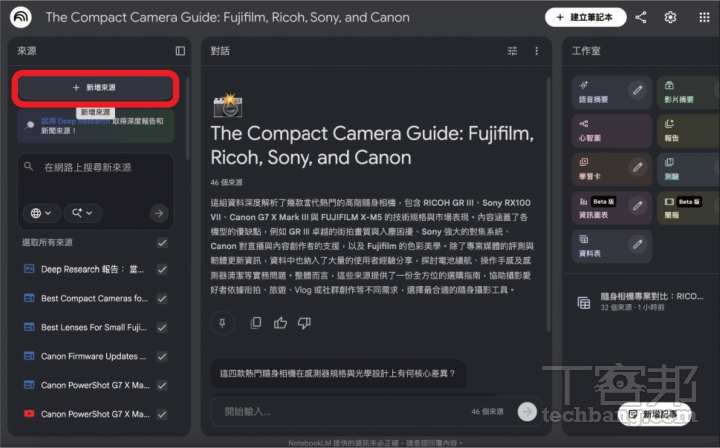The height and width of the screenshot is (448, 720).
Task: Uncheck the Best Compact Cameras source checkbox
Action: (162, 298)
